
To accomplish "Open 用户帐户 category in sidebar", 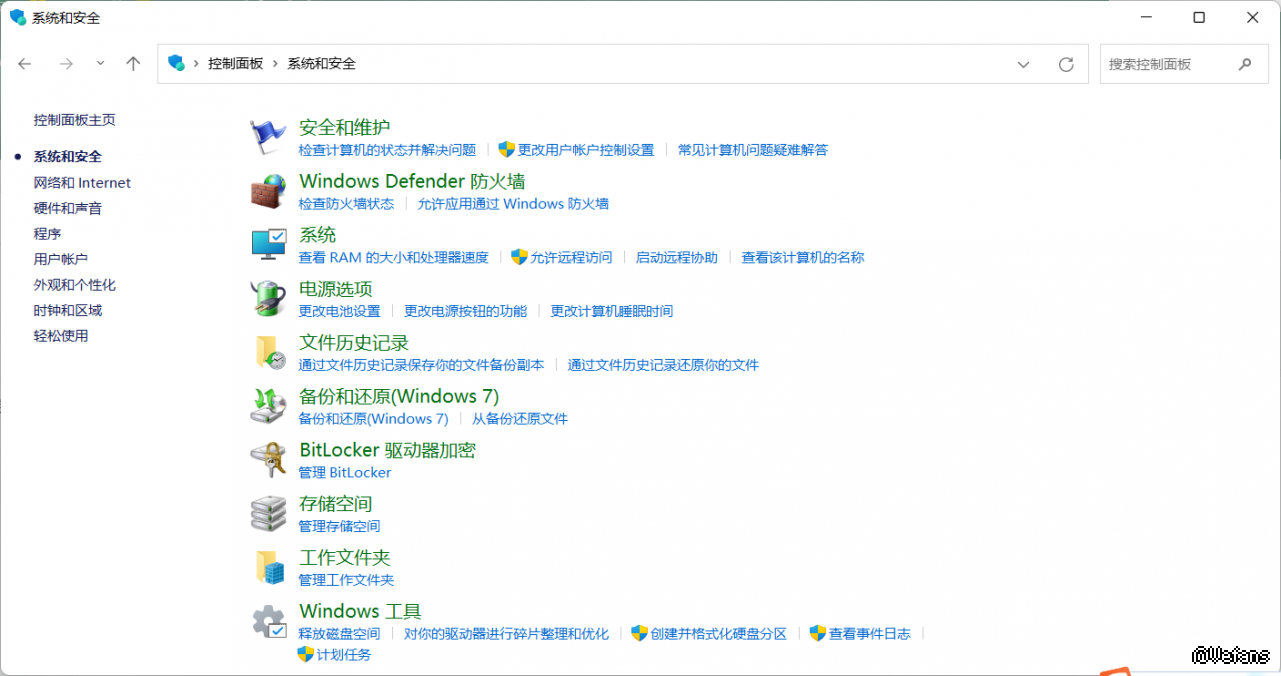I will point(60,259).
